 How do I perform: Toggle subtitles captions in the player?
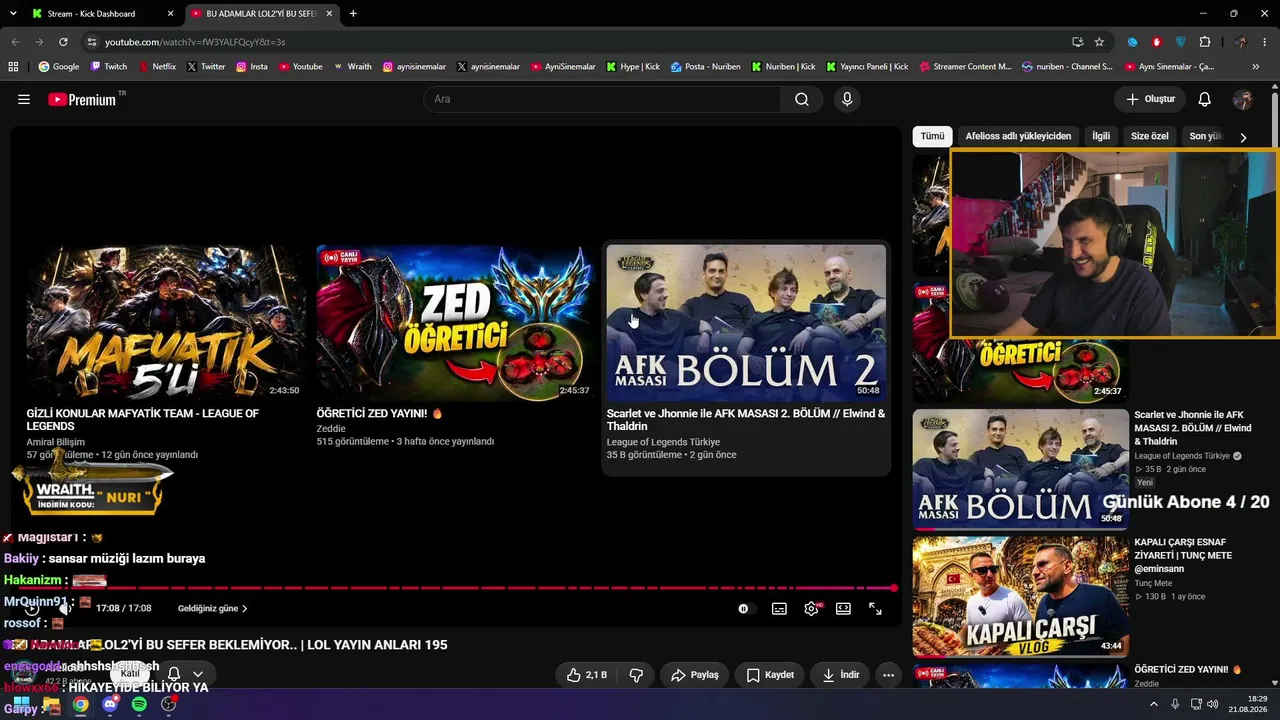tap(779, 608)
